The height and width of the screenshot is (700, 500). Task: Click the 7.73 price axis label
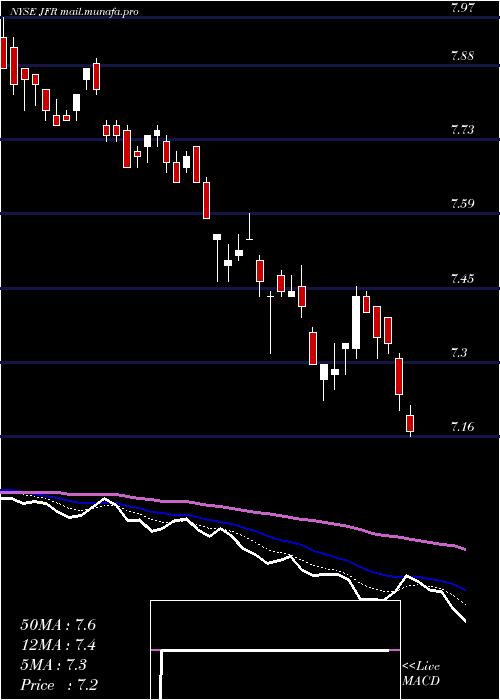coord(462,130)
